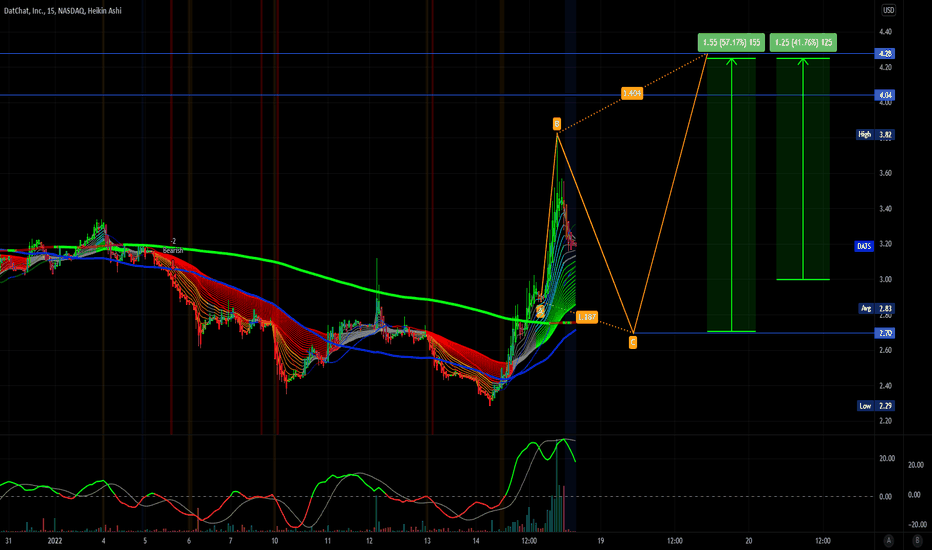Select the 4.04 price line label
This screenshot has width=932, height=550.
pos(885,95)
